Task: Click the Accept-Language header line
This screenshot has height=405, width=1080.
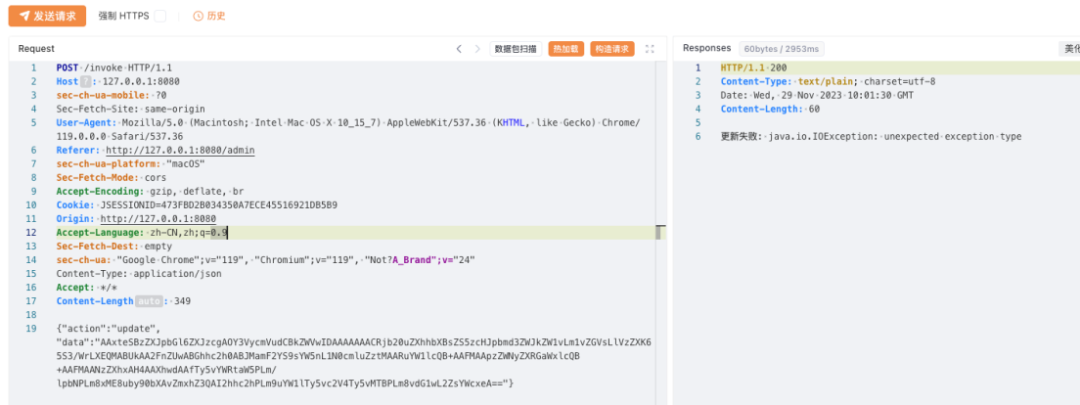Action: 142,233
